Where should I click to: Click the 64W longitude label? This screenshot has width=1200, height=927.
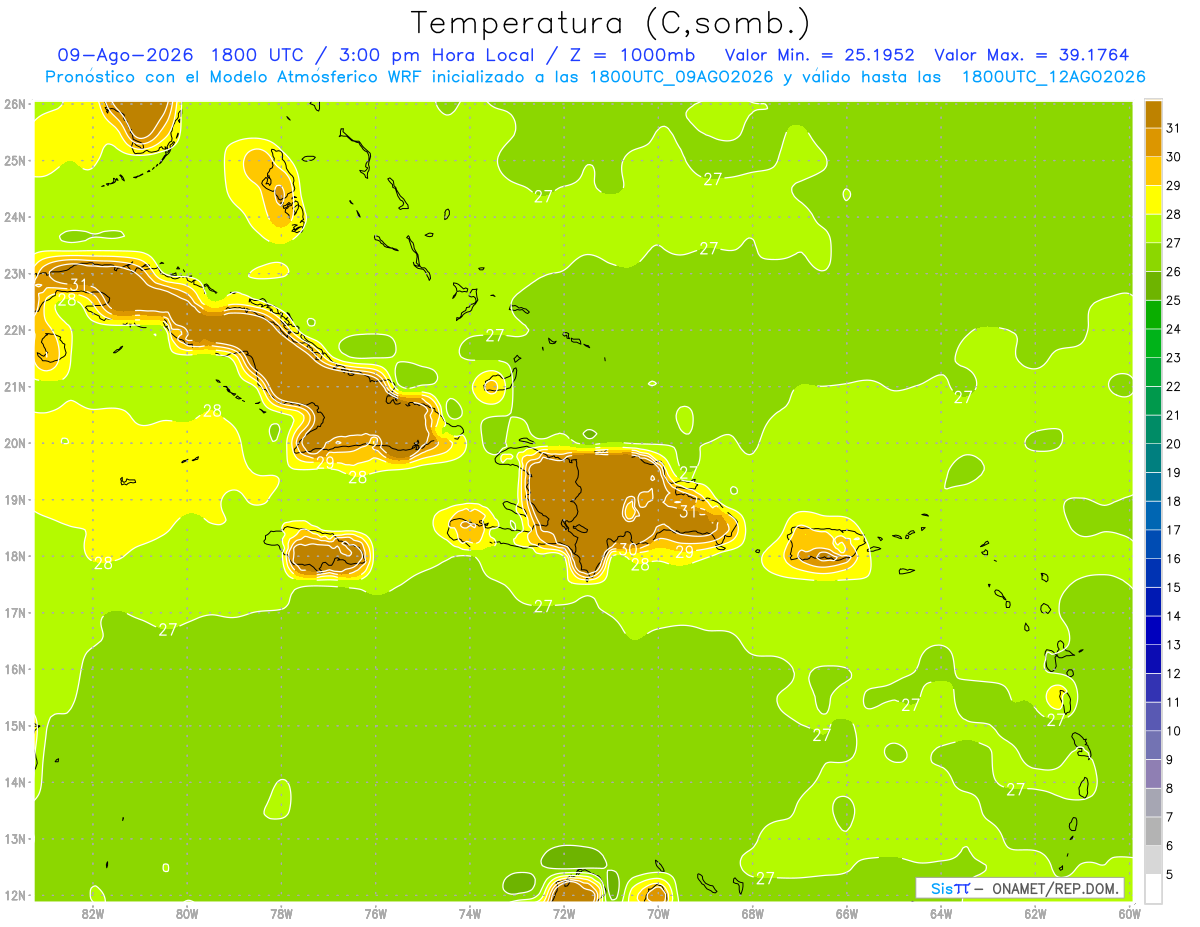[x=940, y=913]
